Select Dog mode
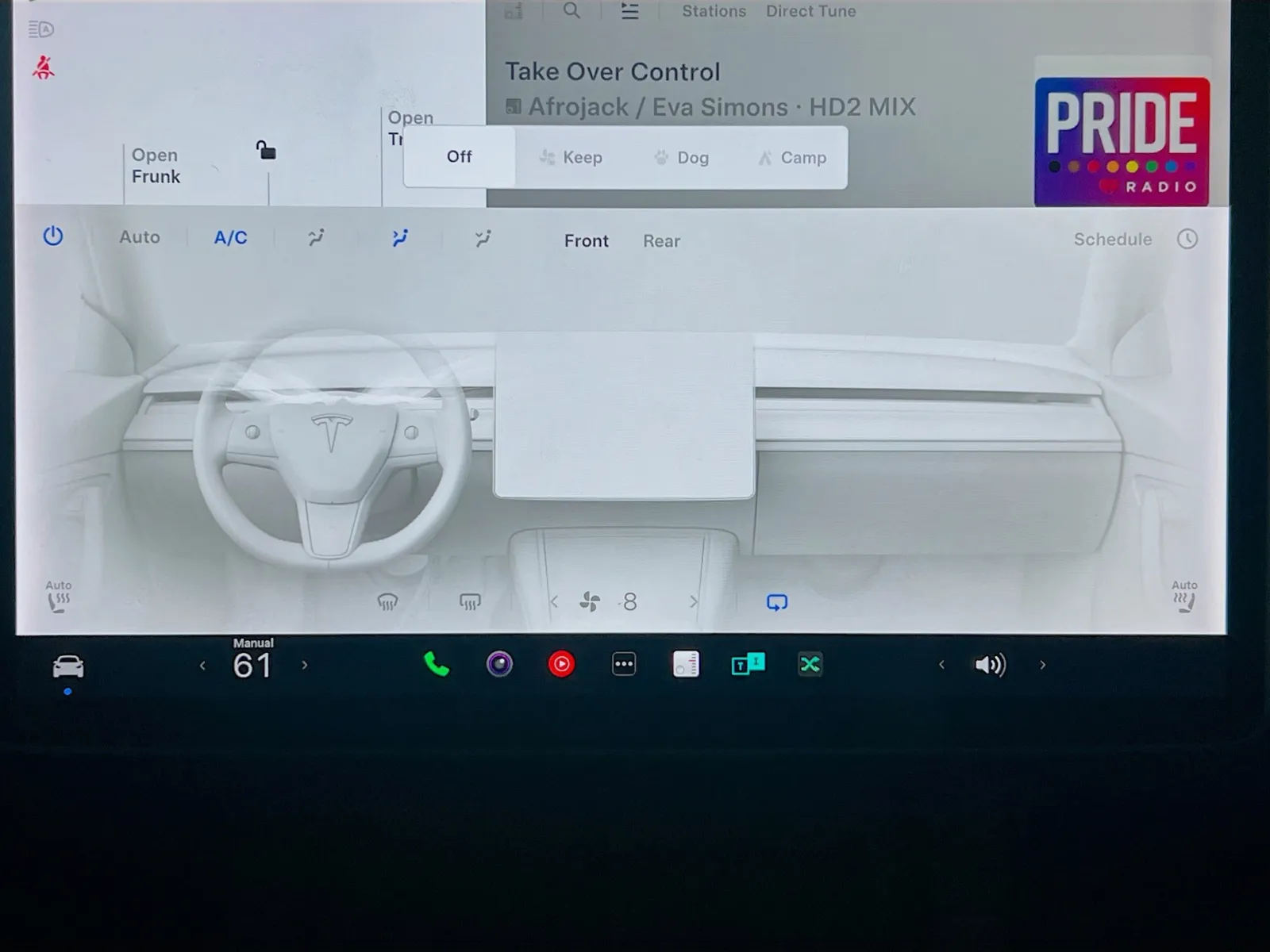Viewport: 1270px width, 952px height. (682, 158)
